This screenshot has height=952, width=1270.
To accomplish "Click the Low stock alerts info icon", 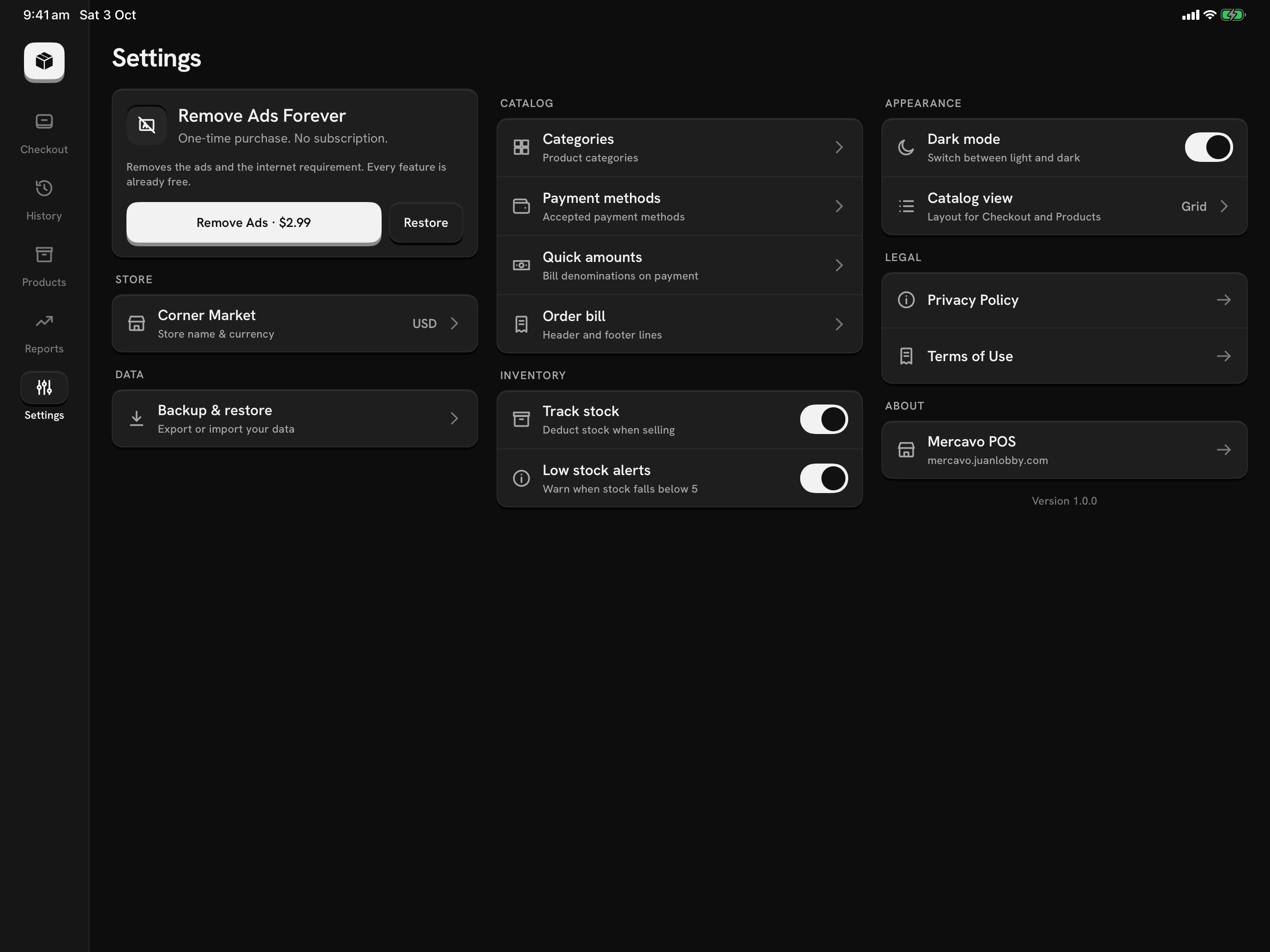I will click(521, 479).
